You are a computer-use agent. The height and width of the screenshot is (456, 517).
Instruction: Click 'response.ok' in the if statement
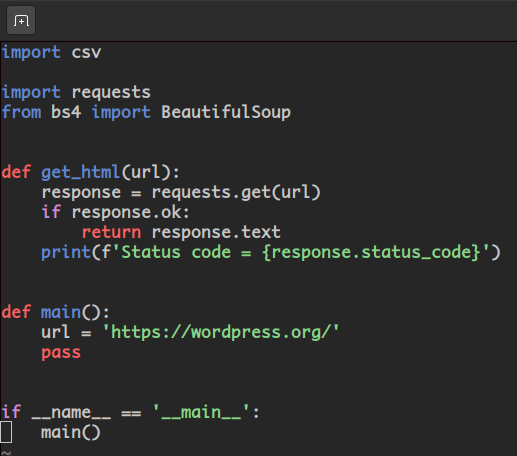127,213
